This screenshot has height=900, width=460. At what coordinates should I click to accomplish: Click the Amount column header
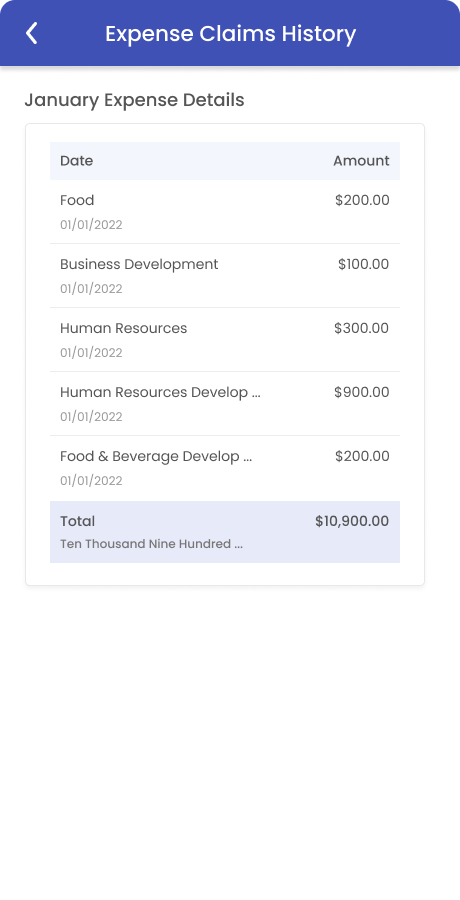[x=361, y=161]
